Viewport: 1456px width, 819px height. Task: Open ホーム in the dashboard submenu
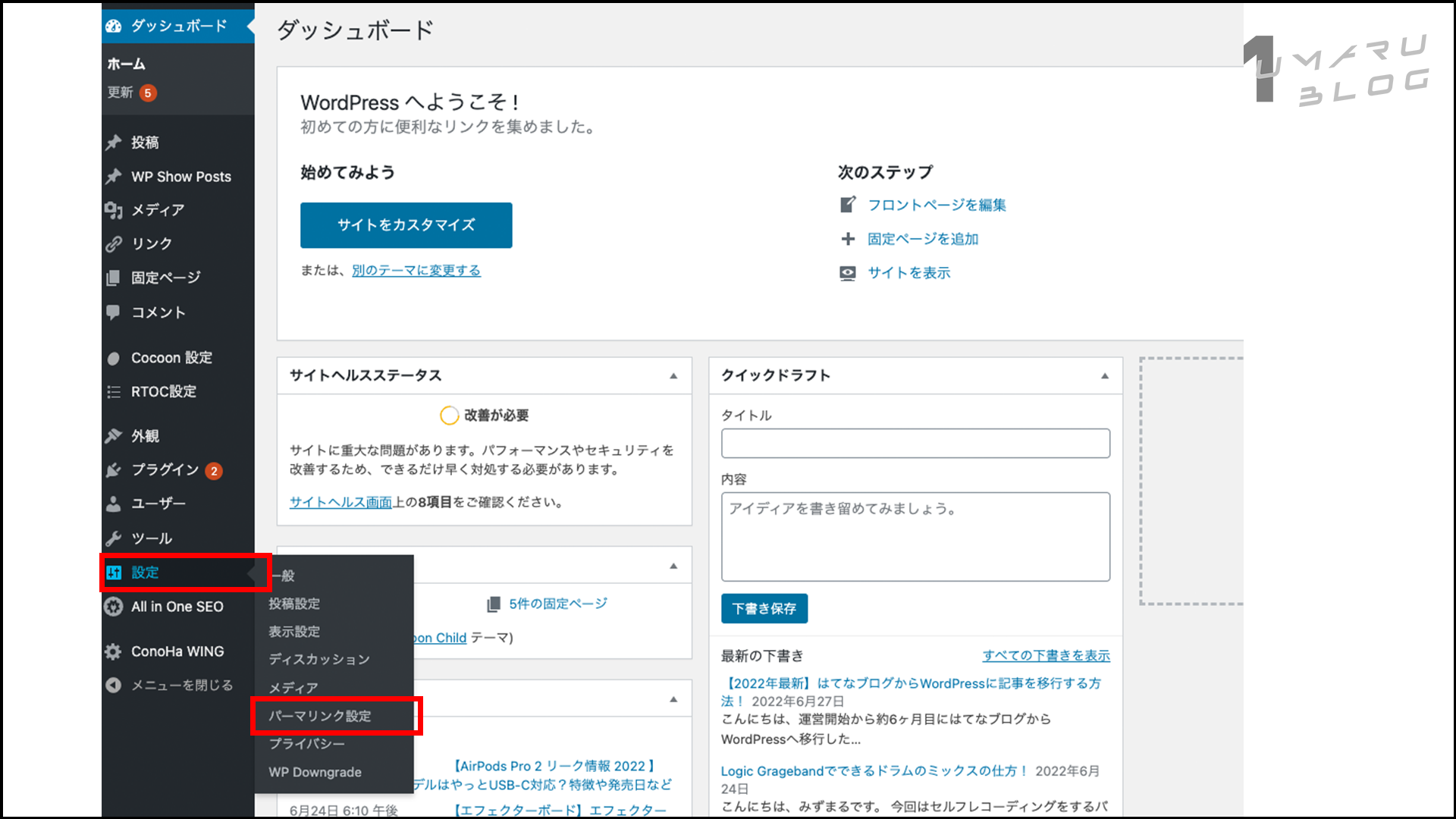(x=127, y=64)
